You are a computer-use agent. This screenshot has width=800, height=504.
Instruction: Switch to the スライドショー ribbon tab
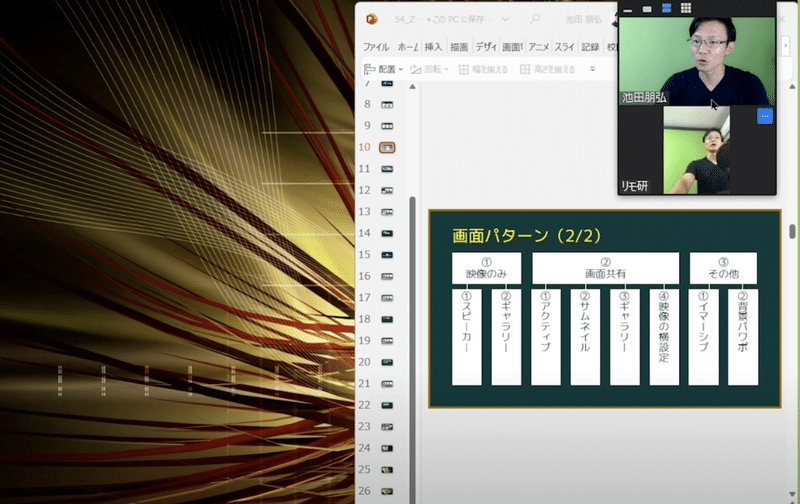(x=564, y=47)
